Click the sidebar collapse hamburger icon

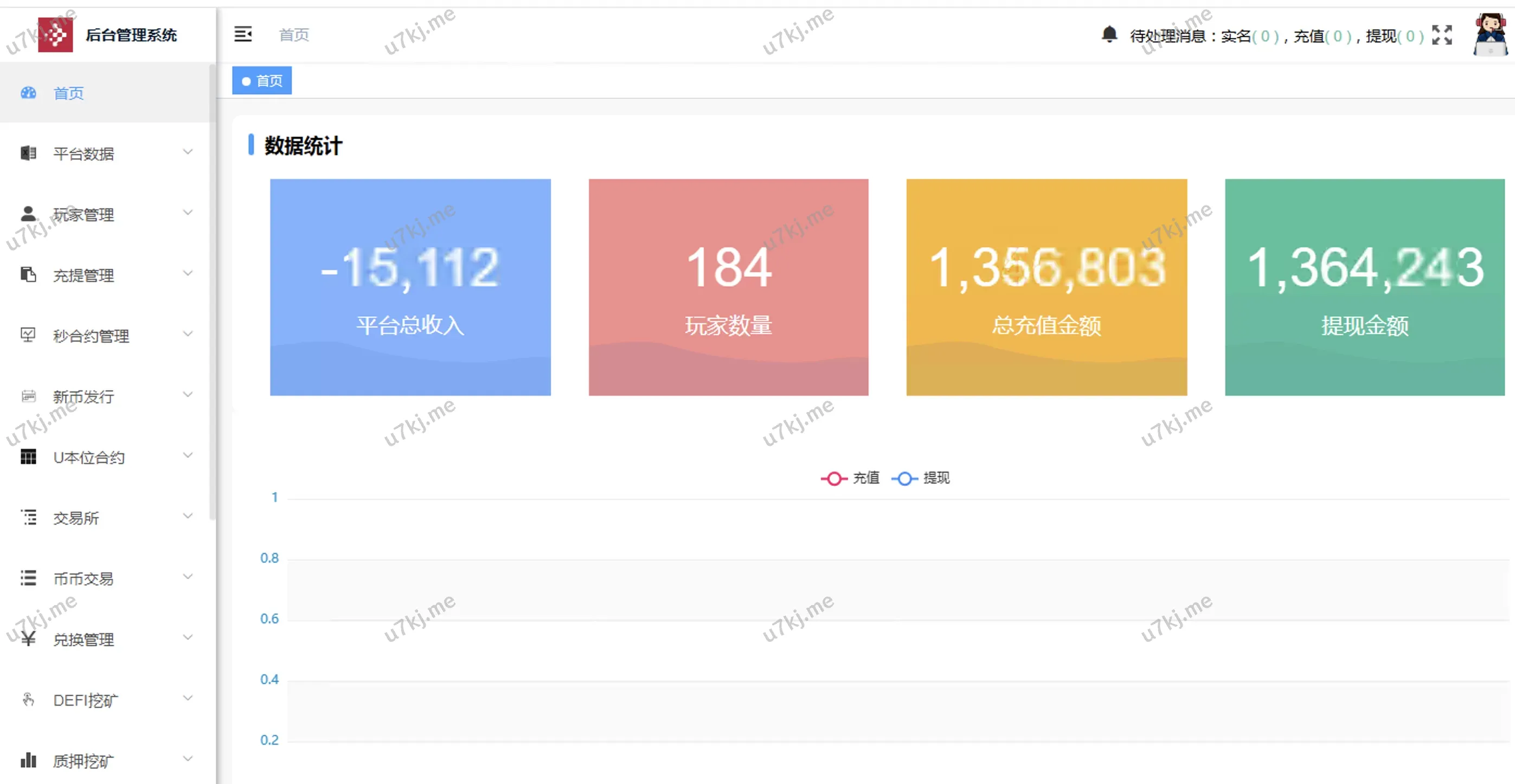(x=243, y=34)
